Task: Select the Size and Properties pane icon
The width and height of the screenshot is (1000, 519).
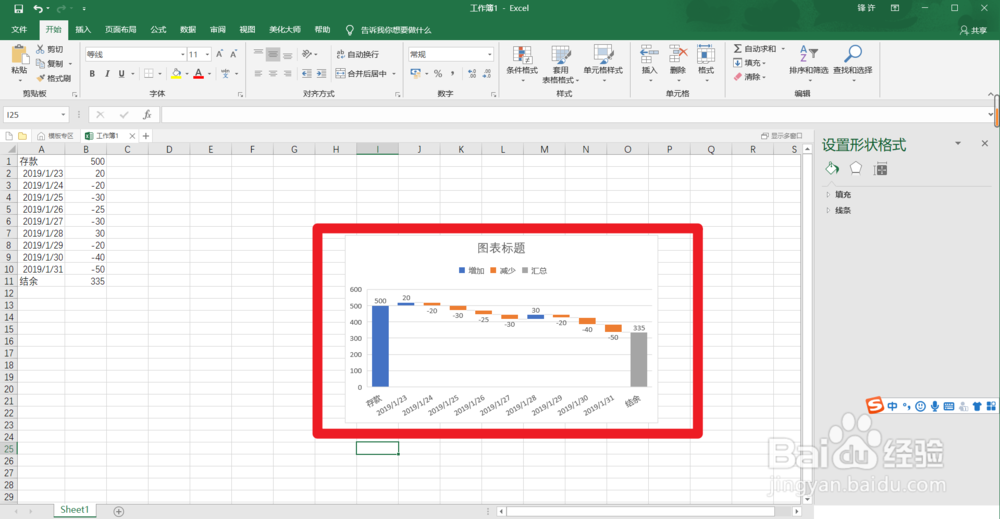Action: point(881,169)
